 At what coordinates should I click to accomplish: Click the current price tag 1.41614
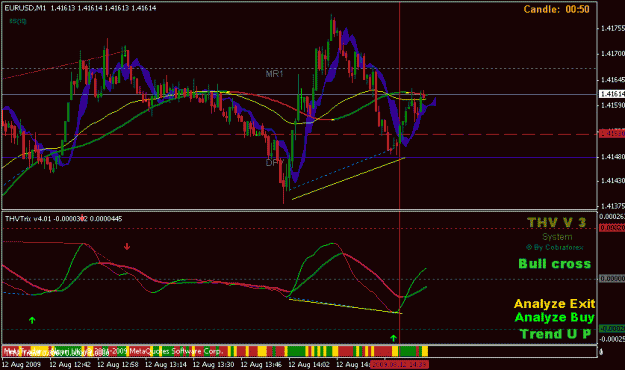(x=612, y=94)
